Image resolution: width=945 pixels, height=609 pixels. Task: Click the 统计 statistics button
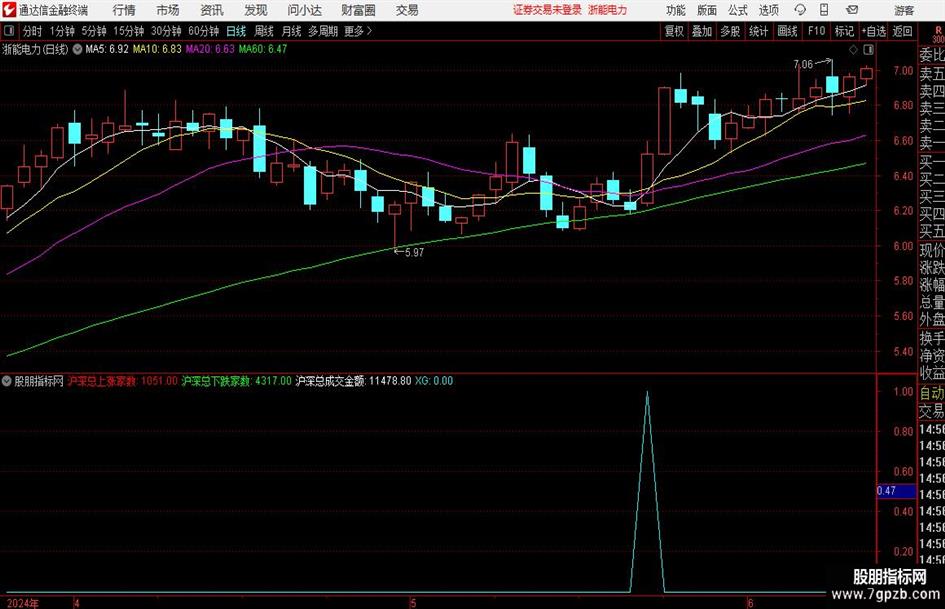point(758,31)
